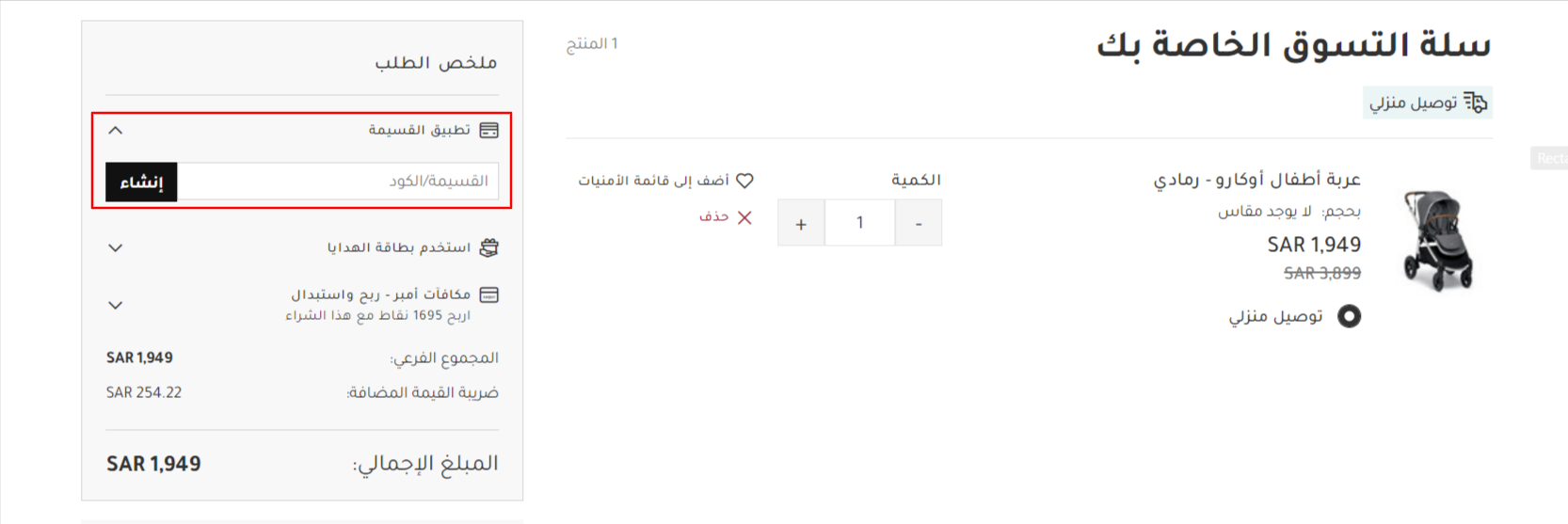Click أضف إلى قائمة الأمنيات link
Screen dimensions: 1568x524
[x=653, y=181]
